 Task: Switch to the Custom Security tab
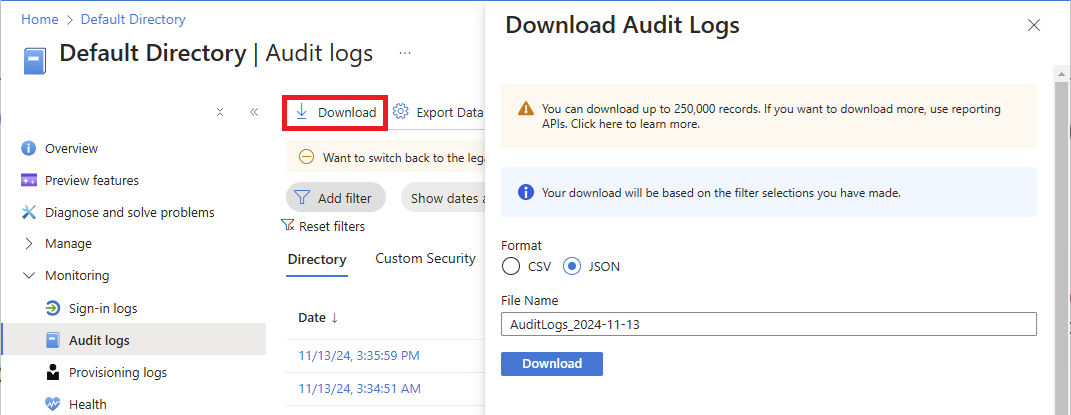(x=425, y=259)
